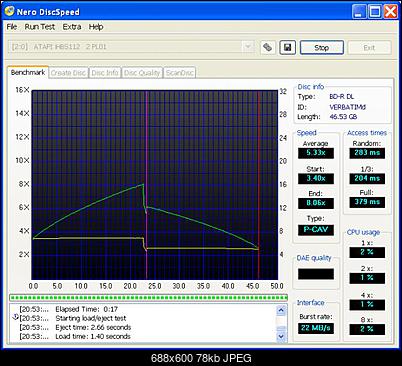Click the save floppy disk icon
Image resolution: width=402 pixels, height=366 pixels.
tap(287, 47)
